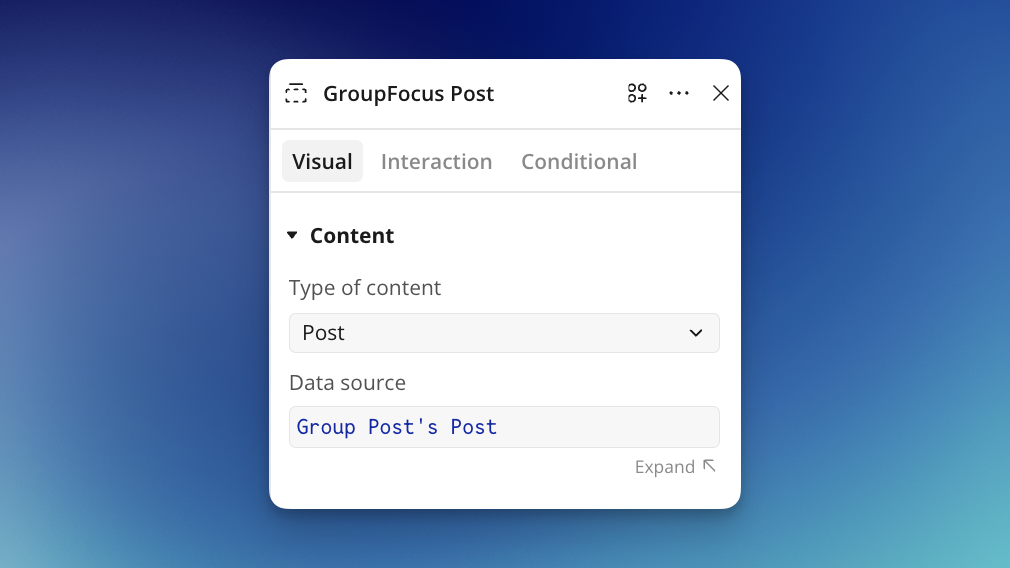The width and height of the screenshot is (1010, 568).
Task: Open the Conditional tab
Action: click(579, 161)
